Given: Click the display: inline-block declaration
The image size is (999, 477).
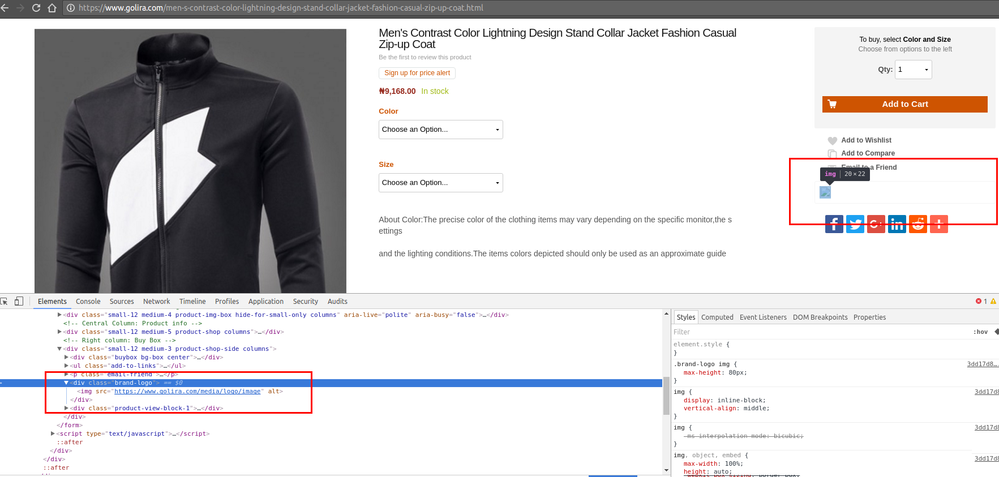Looking at the screenshot, I should 723,400.
